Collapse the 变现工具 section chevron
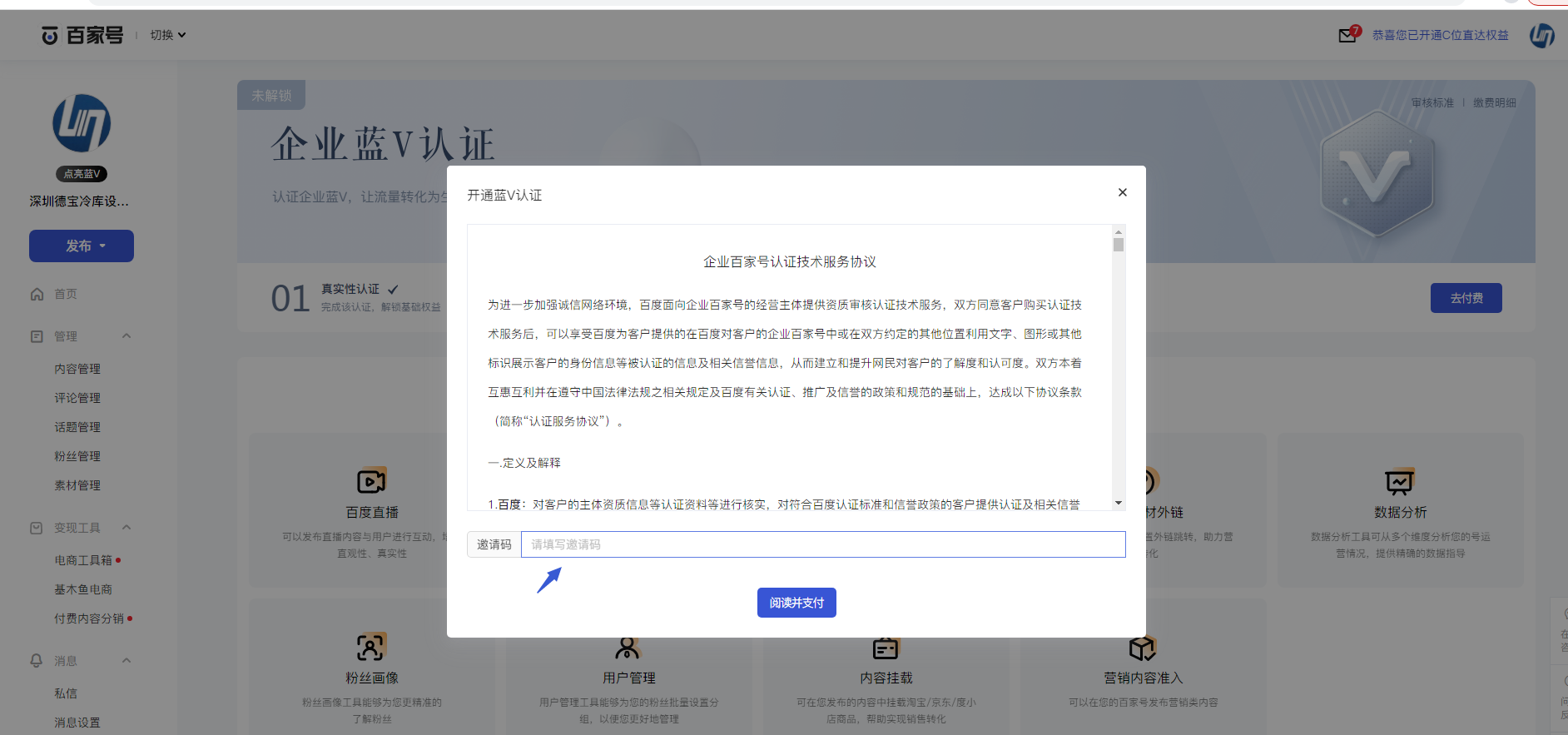 127,527
